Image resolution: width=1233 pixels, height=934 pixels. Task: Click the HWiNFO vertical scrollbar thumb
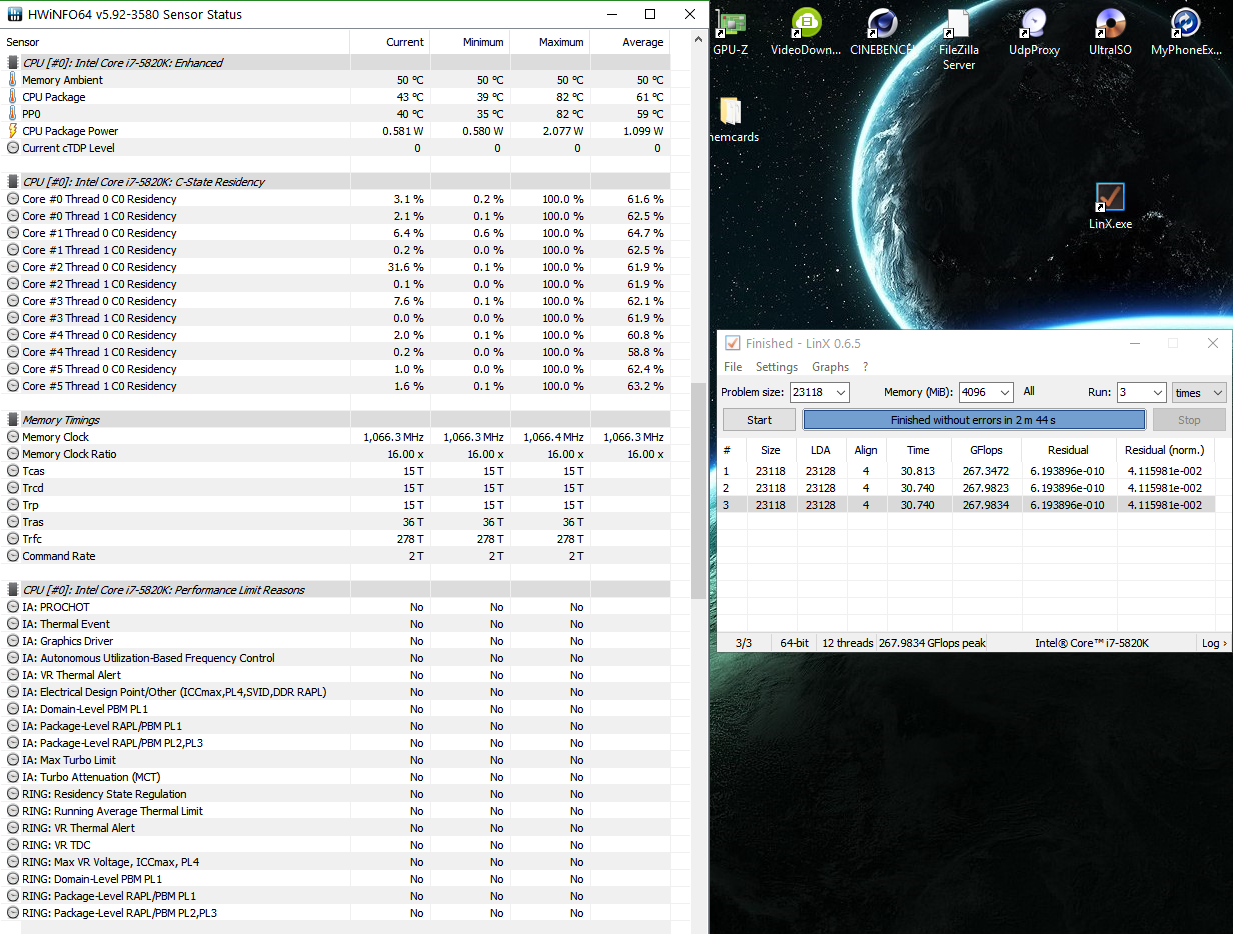tap(700, 490)
